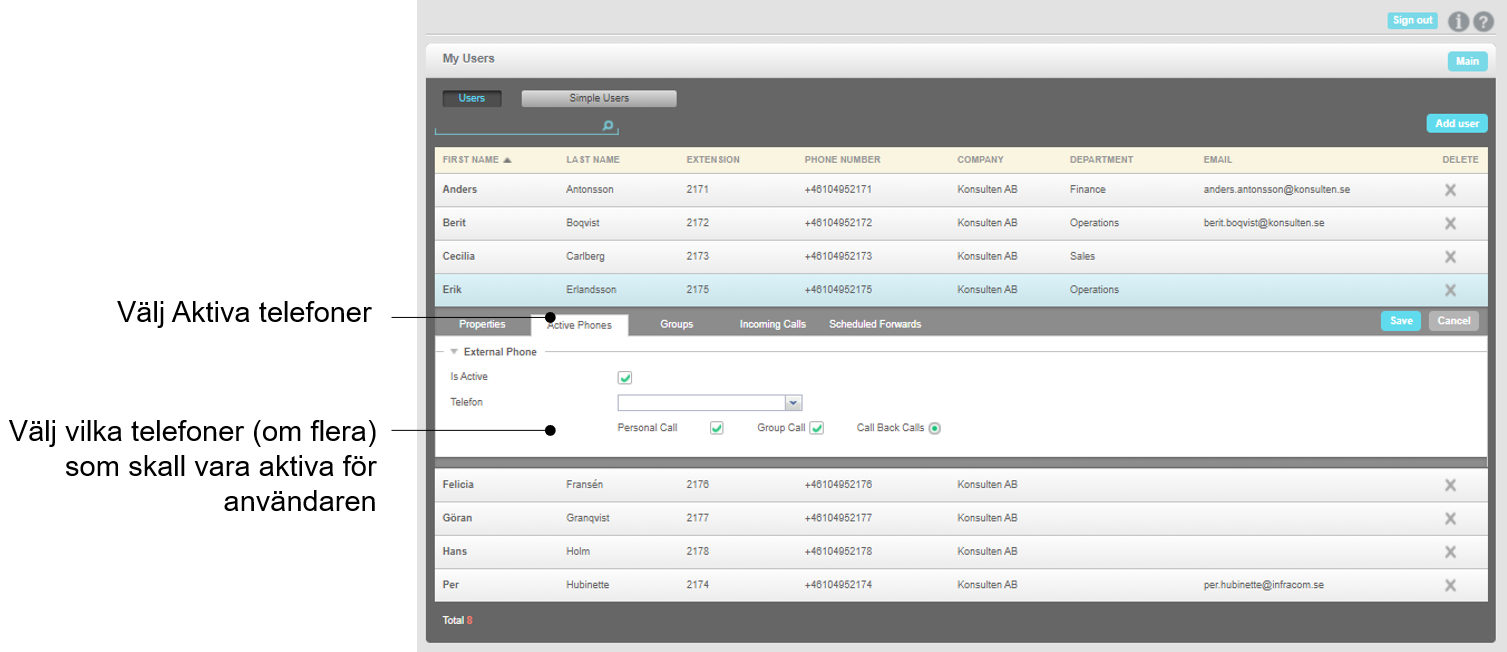Open the Scheduled Forwards tab

click(875, 324)
